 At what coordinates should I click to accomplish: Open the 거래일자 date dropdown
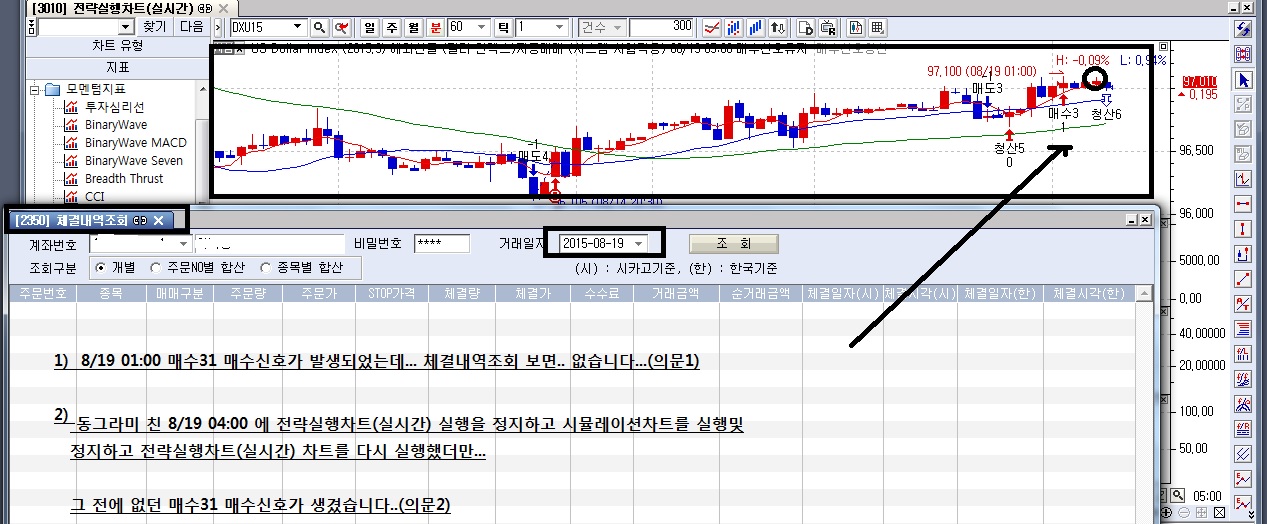(x=639, y=243)
